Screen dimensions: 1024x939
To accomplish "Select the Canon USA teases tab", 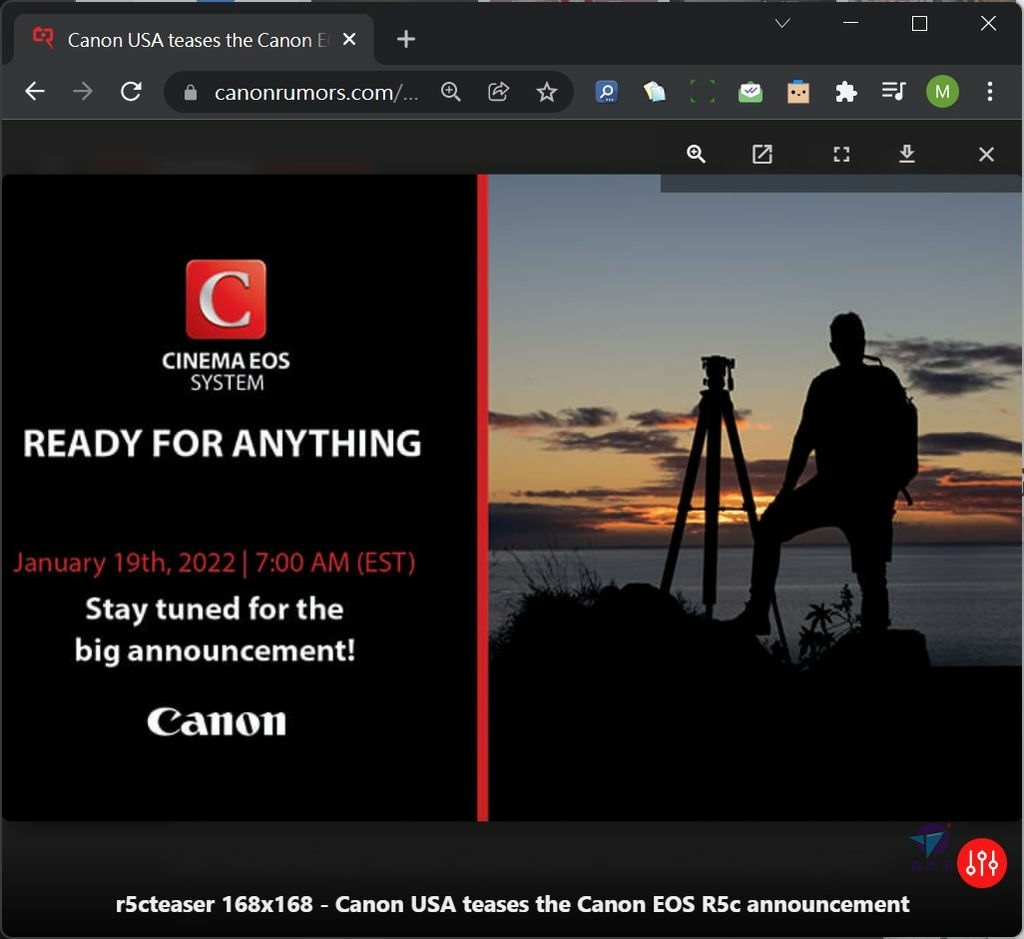I will (194, 40).
